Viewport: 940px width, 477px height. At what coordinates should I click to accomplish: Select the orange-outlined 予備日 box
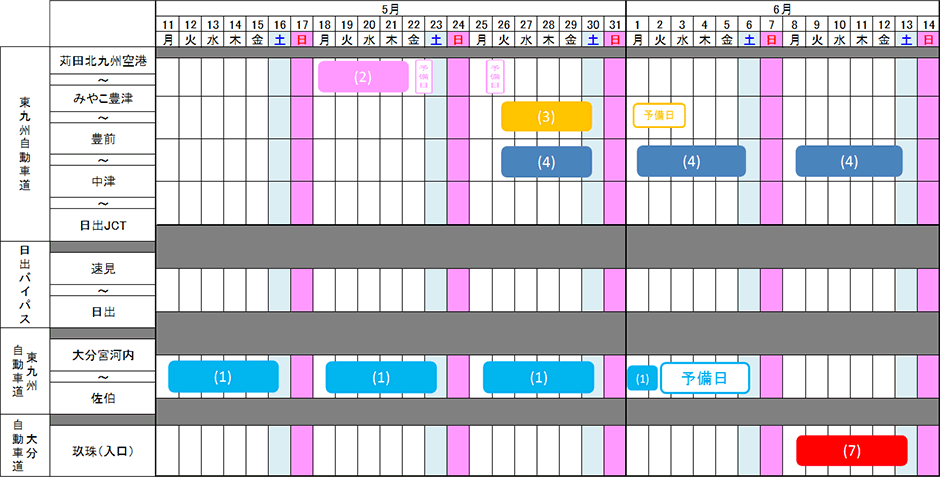(659, 115)
